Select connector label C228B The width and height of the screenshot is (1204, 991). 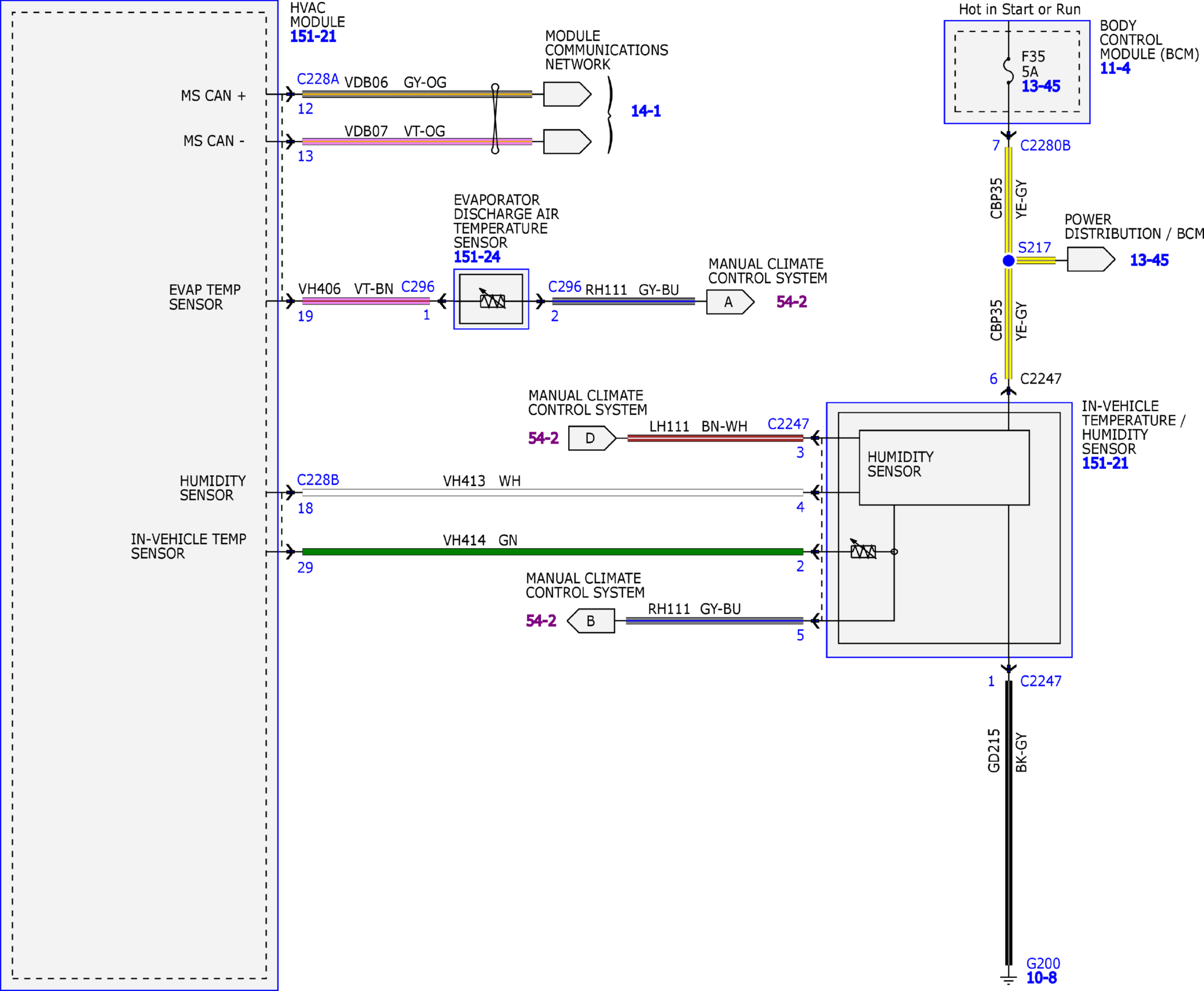click(x=318, y=480)
